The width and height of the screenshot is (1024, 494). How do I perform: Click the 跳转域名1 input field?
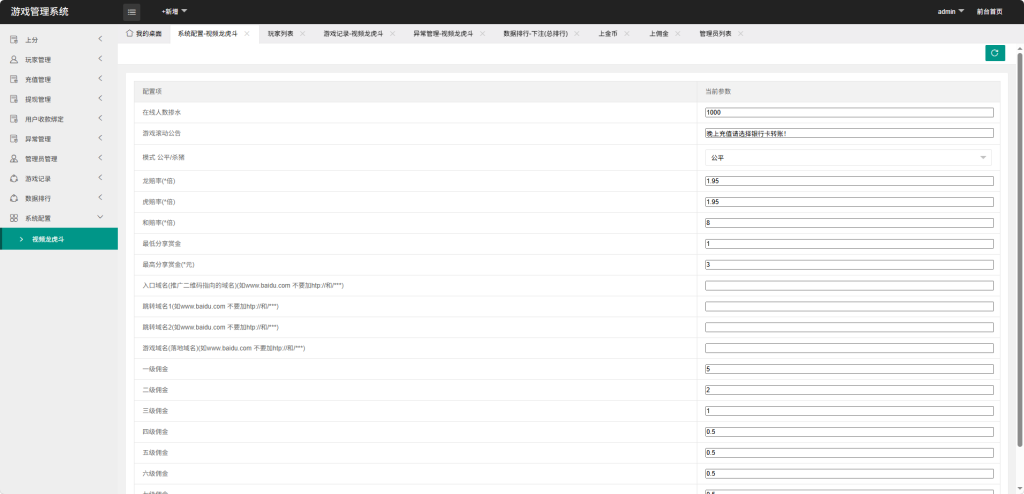point(849,306)
